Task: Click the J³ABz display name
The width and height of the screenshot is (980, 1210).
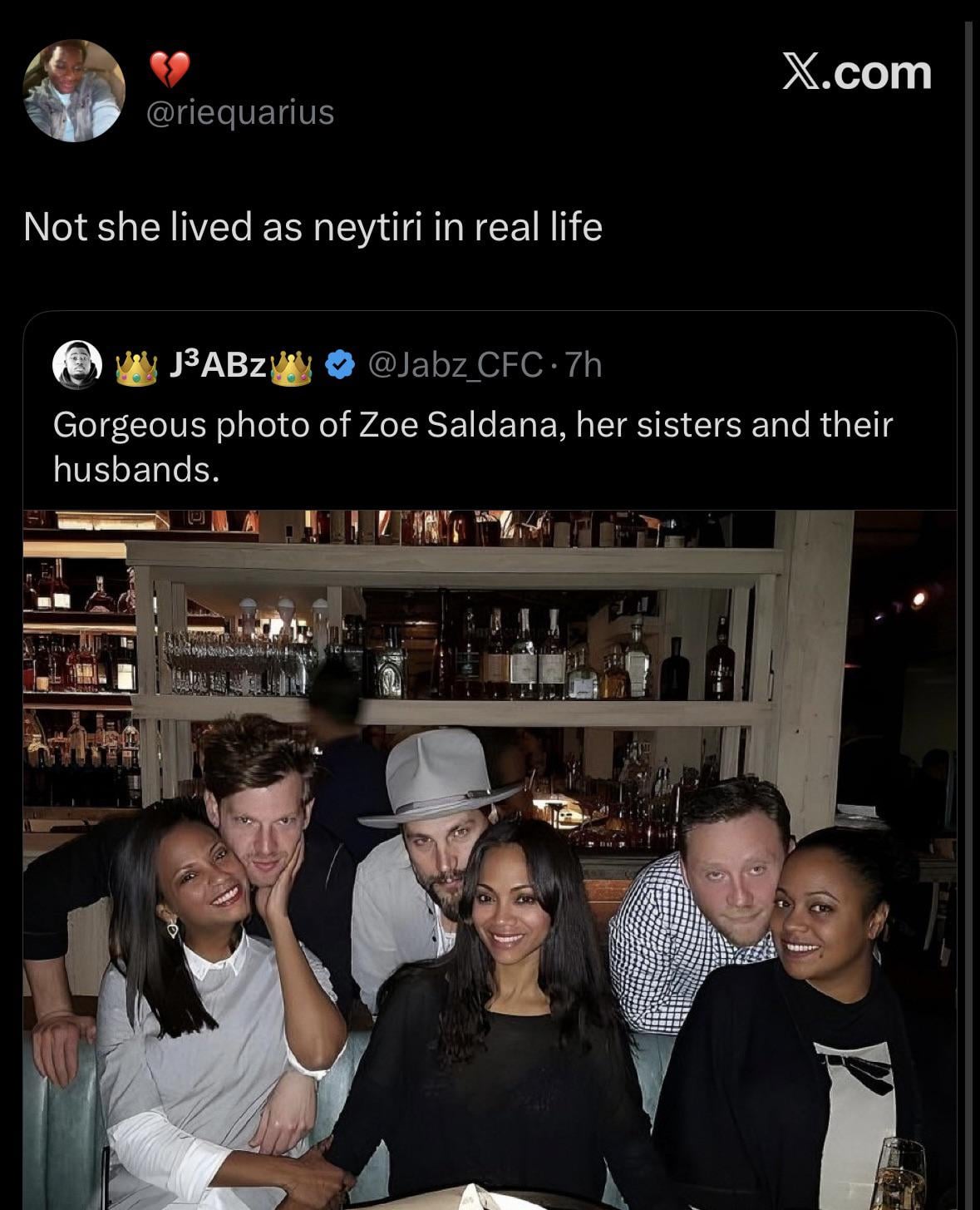Action: coord(216,365)
